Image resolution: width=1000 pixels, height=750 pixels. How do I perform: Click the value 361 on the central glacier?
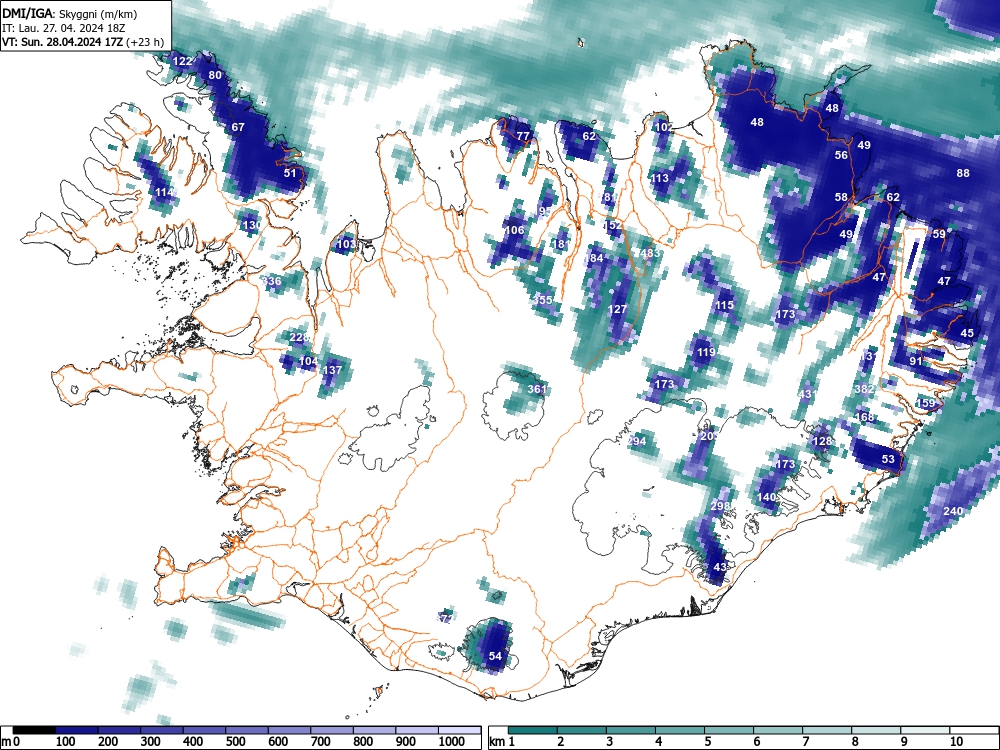pos(537,389)
